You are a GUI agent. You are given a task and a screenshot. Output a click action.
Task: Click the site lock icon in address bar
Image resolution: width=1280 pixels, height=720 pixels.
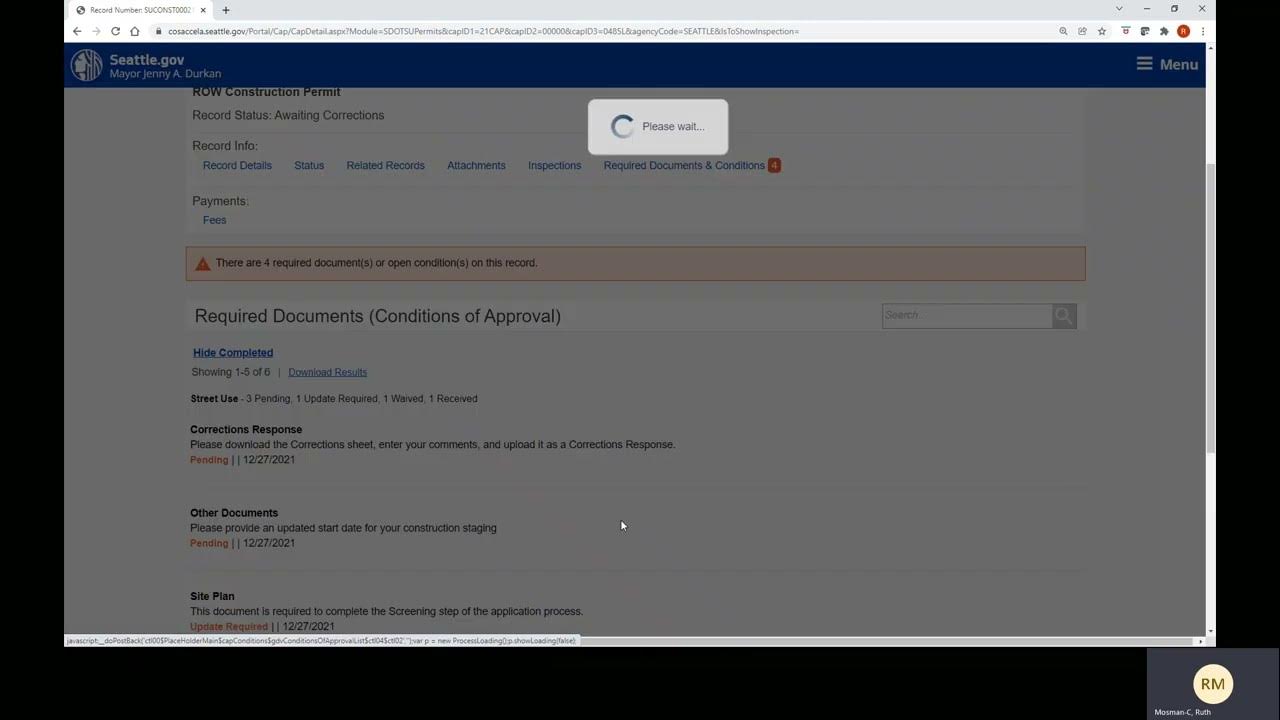(x=158, y=31)
